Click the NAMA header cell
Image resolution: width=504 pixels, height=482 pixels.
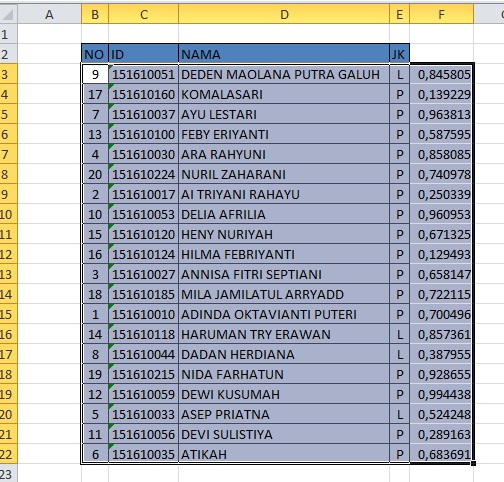click(284, 54)
